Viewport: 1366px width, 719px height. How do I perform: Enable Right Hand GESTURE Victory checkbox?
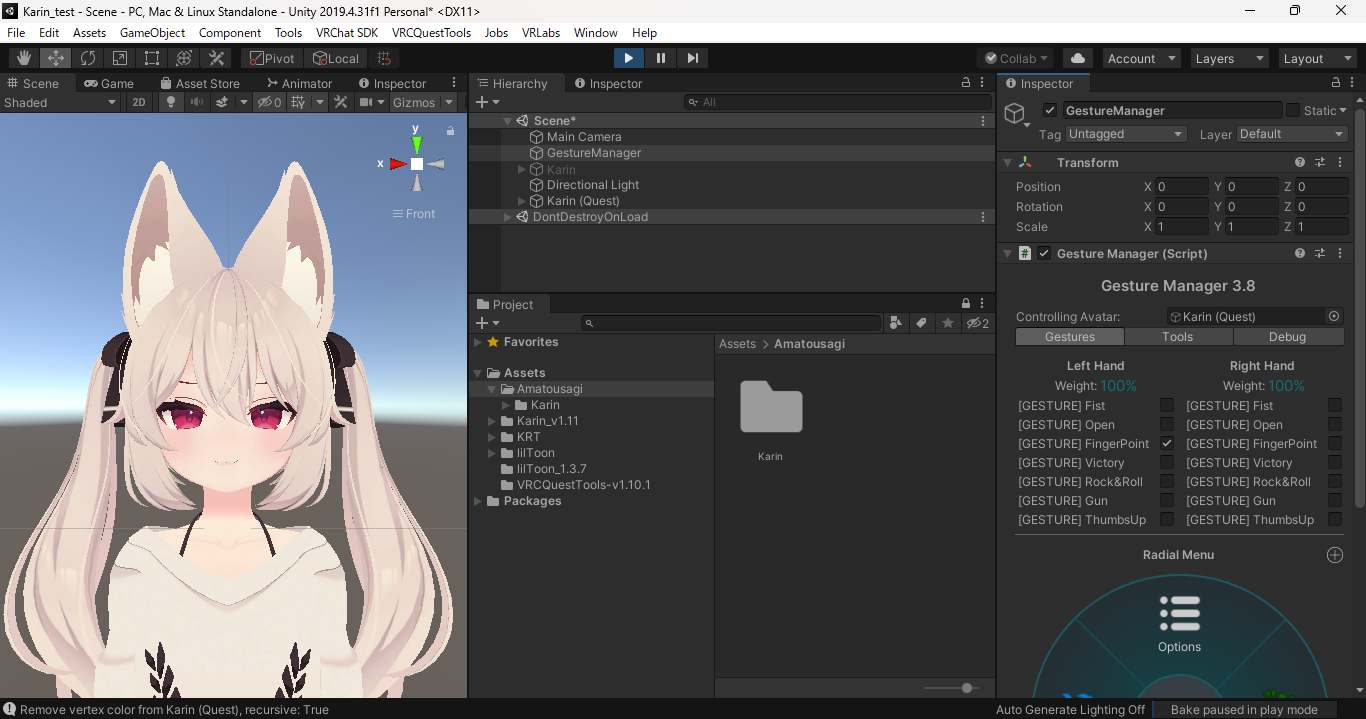pyautogui.click(x=1334, y=462)
